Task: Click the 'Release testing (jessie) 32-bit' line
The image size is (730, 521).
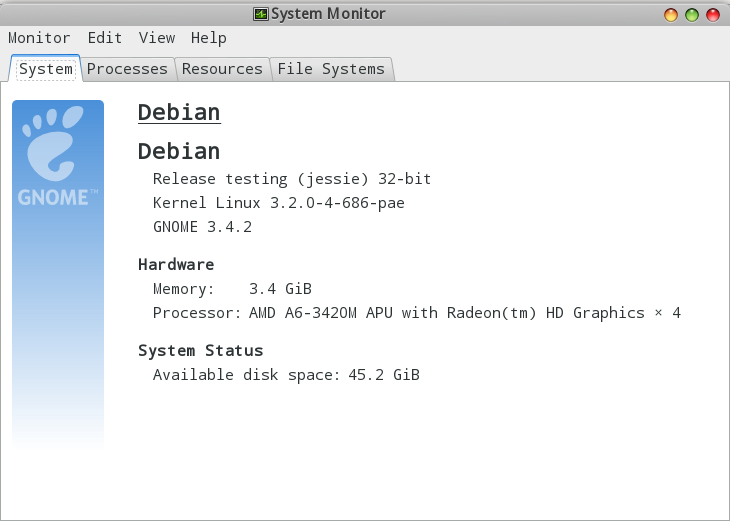Action: pyautogui.click(x=292, y=179)
